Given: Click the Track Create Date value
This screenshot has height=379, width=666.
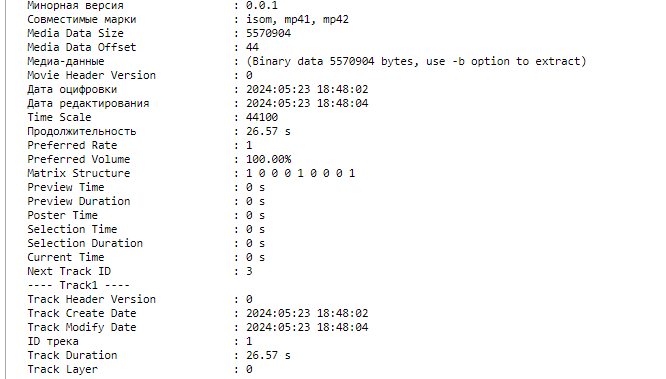Looking at the screenshot, I should click(307, 313).
